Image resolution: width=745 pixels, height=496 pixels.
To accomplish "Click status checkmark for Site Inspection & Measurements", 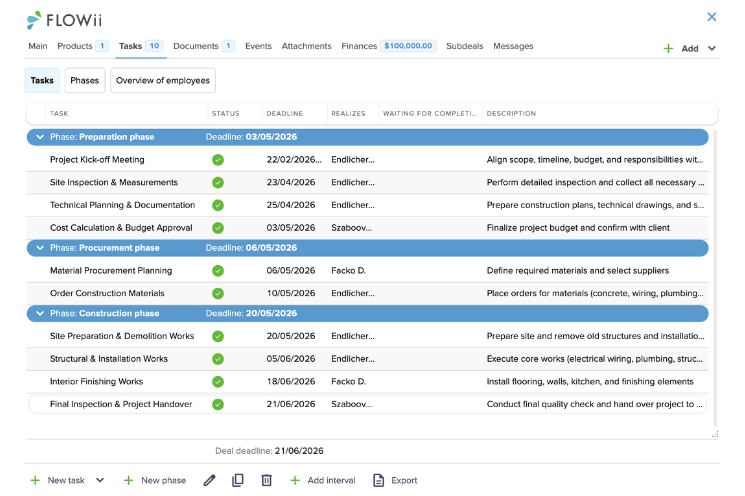I will tap(218, 182).
